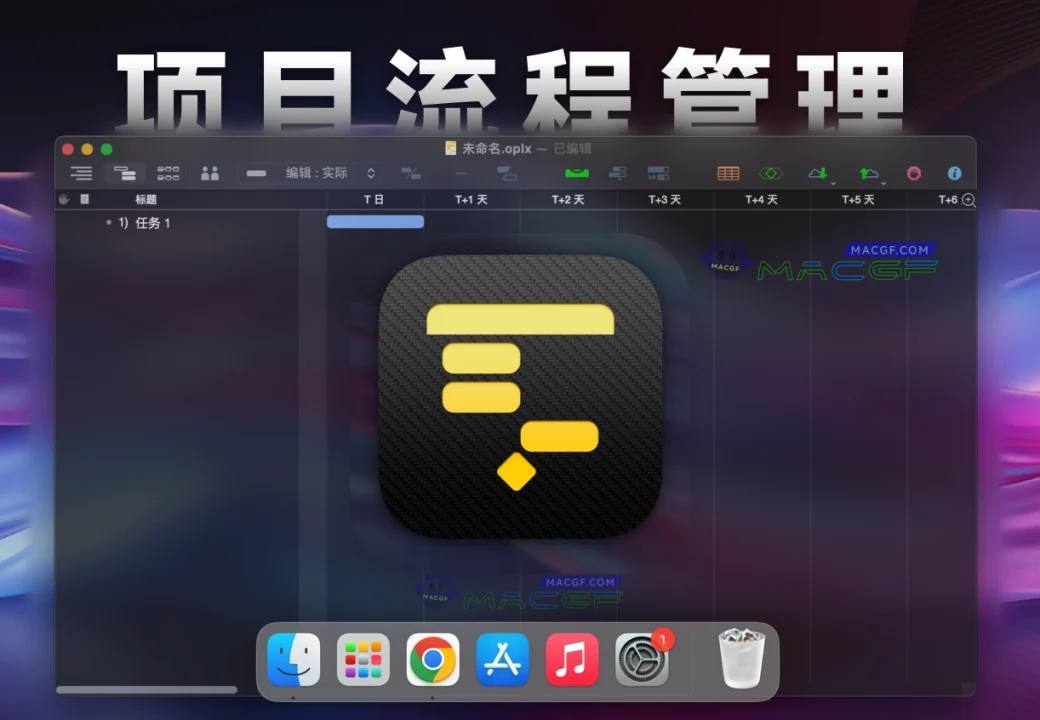Switch to the task outline view
This screenshot has width=1040, height=720.
pyautogui.click(x=81, y=173)
